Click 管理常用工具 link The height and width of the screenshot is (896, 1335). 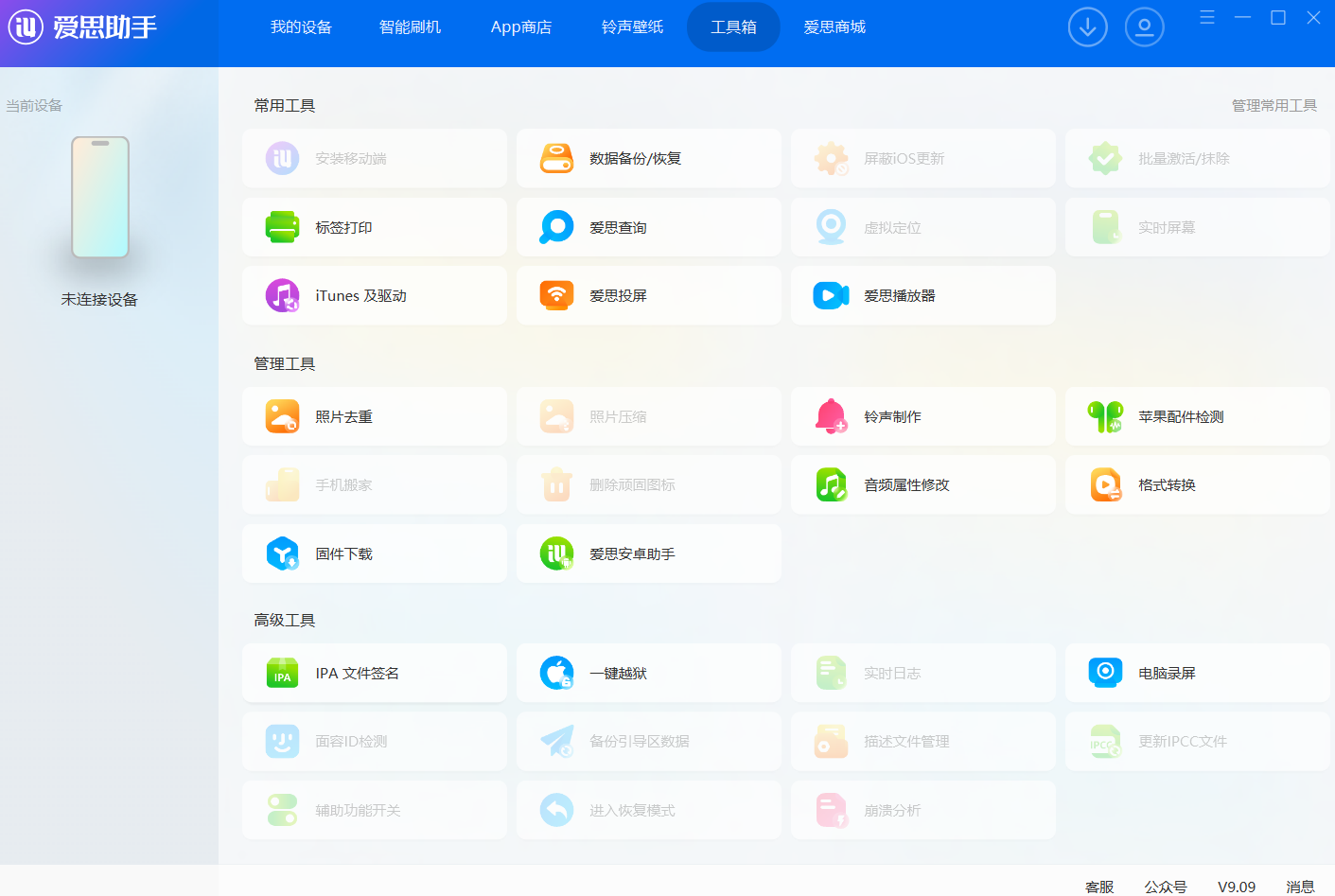tap(1274, 106)
